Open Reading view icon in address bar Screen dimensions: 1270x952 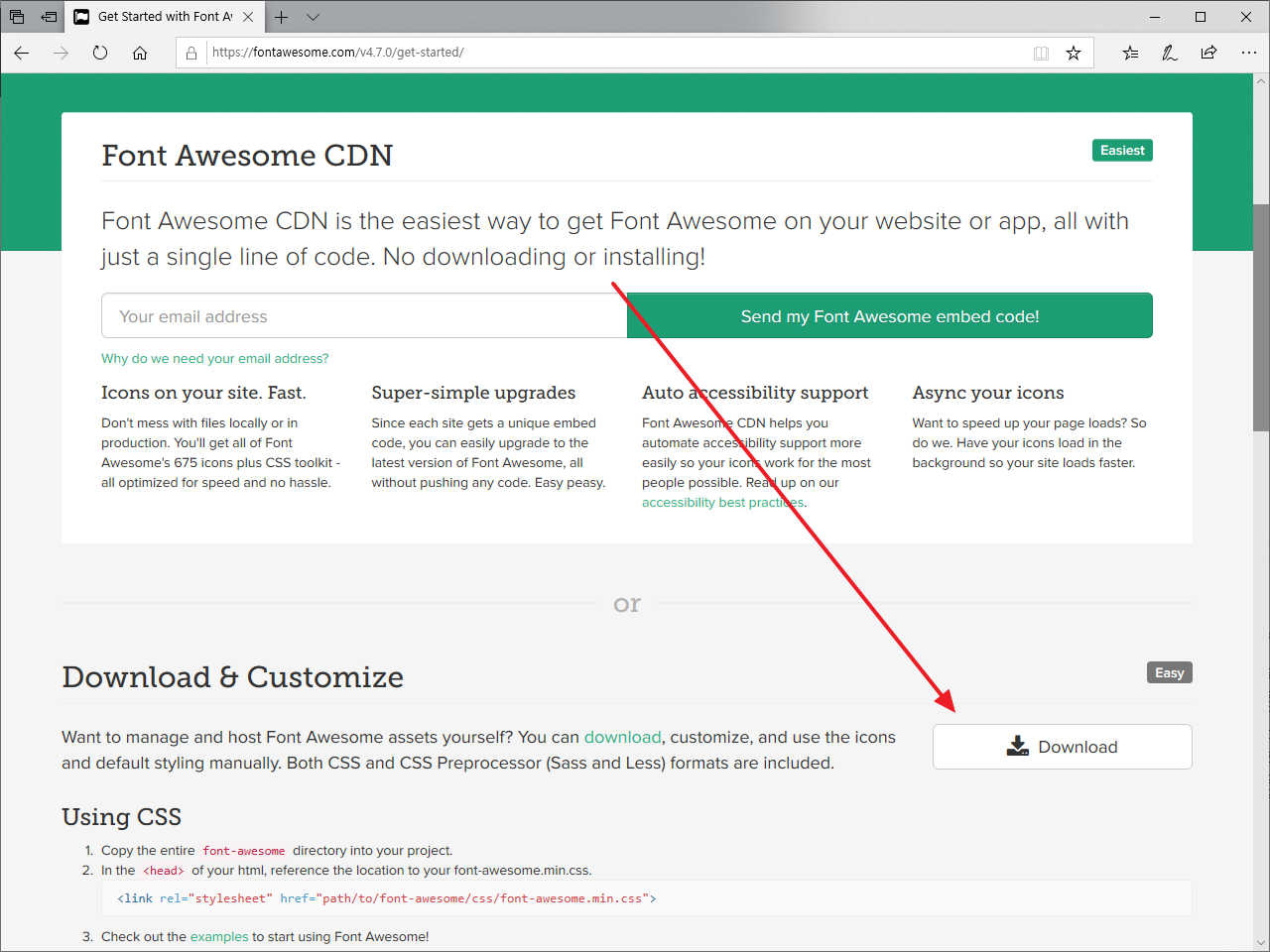pos(1041,53)
